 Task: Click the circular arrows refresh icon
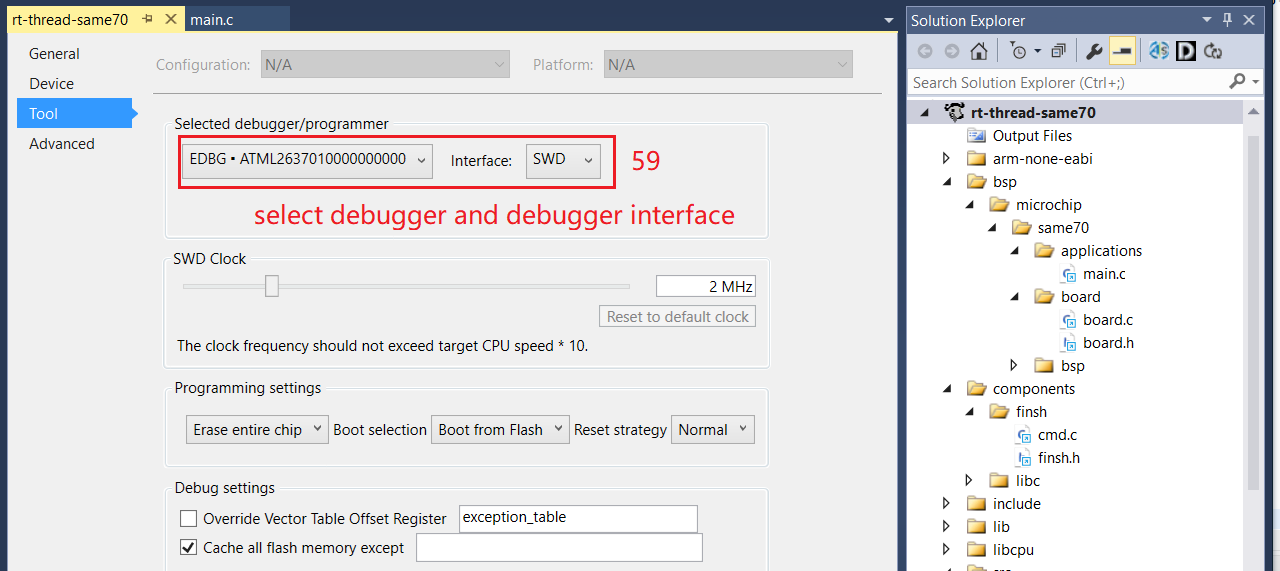pos(1213,51)
